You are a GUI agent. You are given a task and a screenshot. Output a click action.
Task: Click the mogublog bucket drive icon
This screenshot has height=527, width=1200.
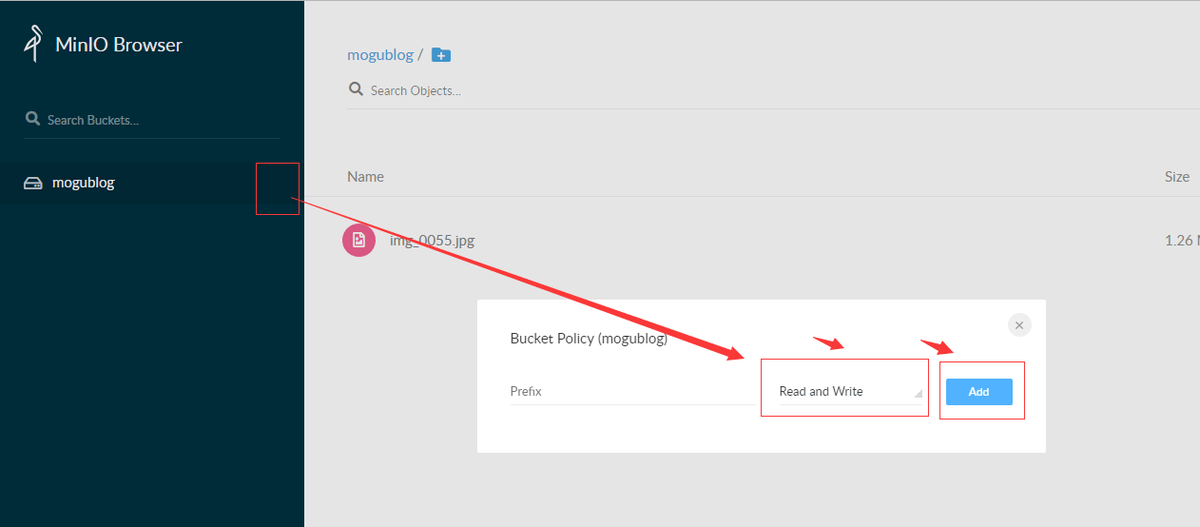[x=33, y=183]
